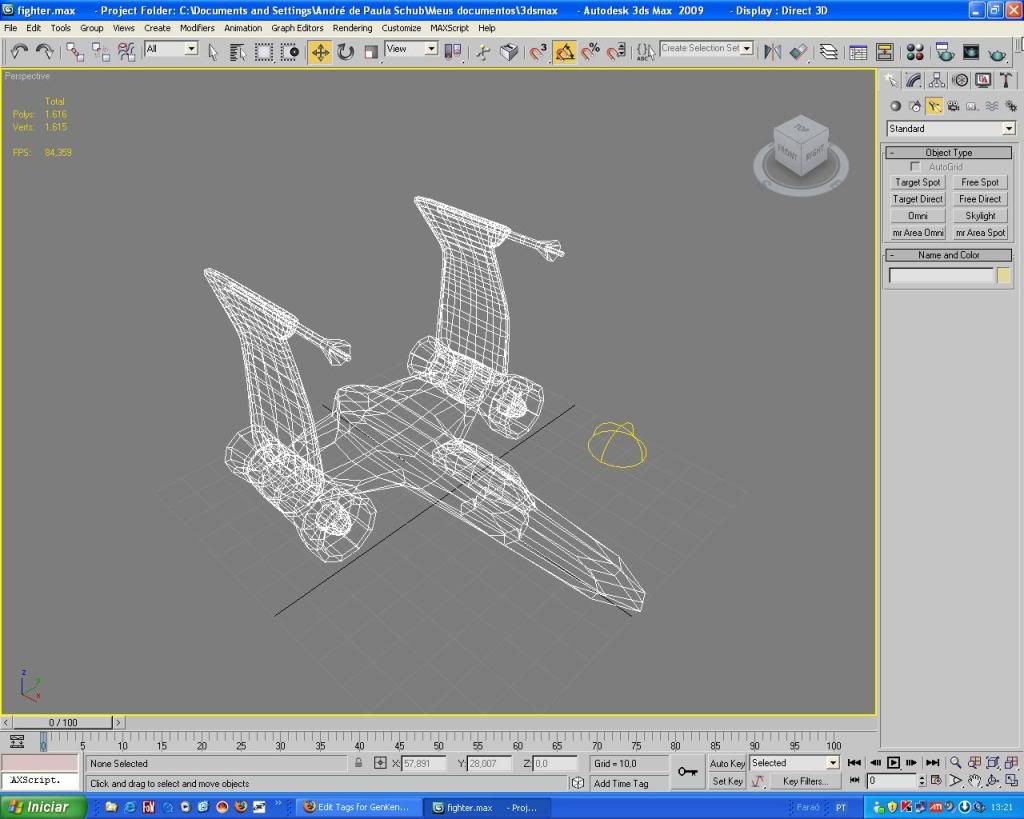Toggle Auto Key animation mode
This screenshot has width=1024, height=819.
click(x=727, y=763)
